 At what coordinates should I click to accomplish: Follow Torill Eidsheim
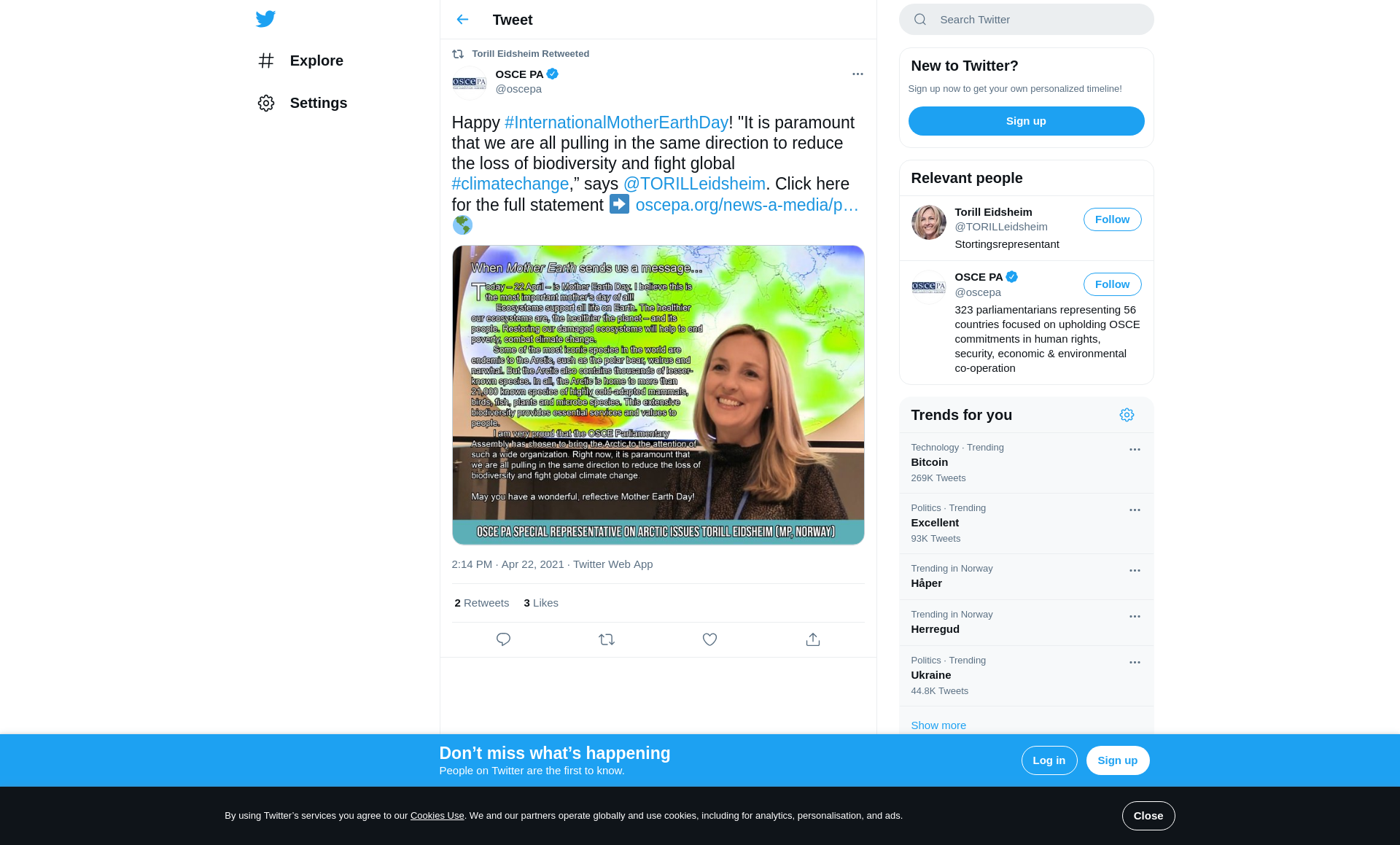click(1112, 219)
